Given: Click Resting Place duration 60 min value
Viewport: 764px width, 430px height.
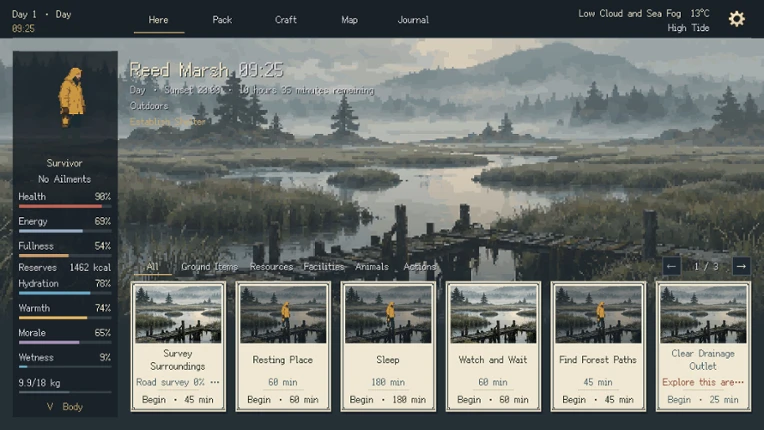Looking at the screenshot, I should (x=283, y=382).
